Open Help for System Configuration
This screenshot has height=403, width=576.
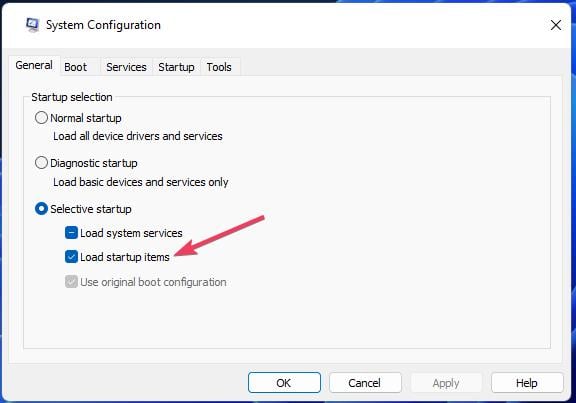pos(527,383)
